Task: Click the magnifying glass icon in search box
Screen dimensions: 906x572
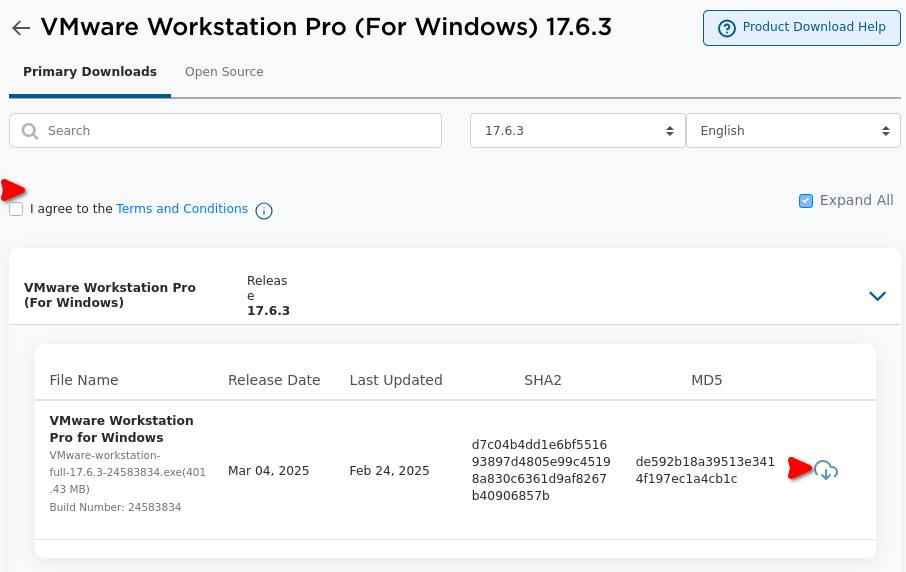Action: pos(30,131)
